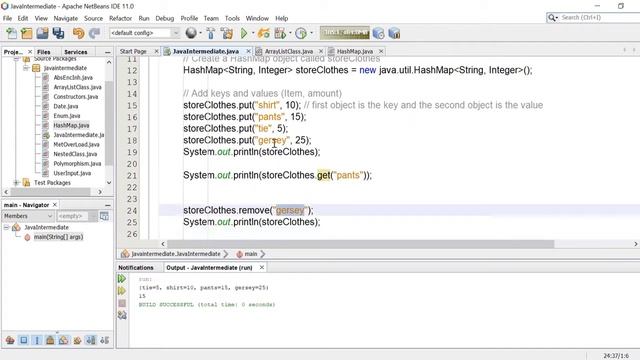Click the Clean and Build Project icon

click(227, 33)
